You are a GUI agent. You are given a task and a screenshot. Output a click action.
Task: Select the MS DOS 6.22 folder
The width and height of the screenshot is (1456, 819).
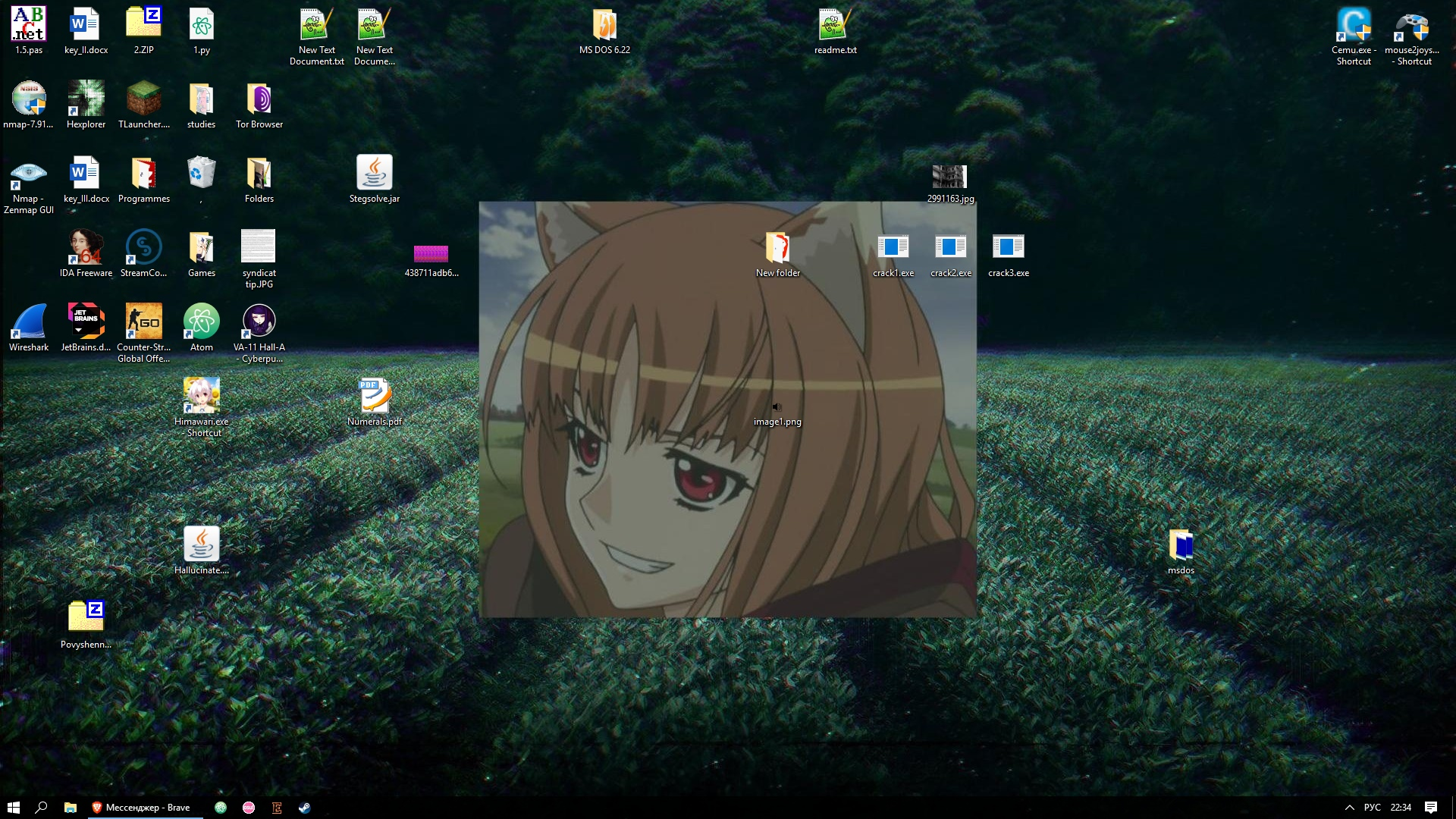[604, 24]
